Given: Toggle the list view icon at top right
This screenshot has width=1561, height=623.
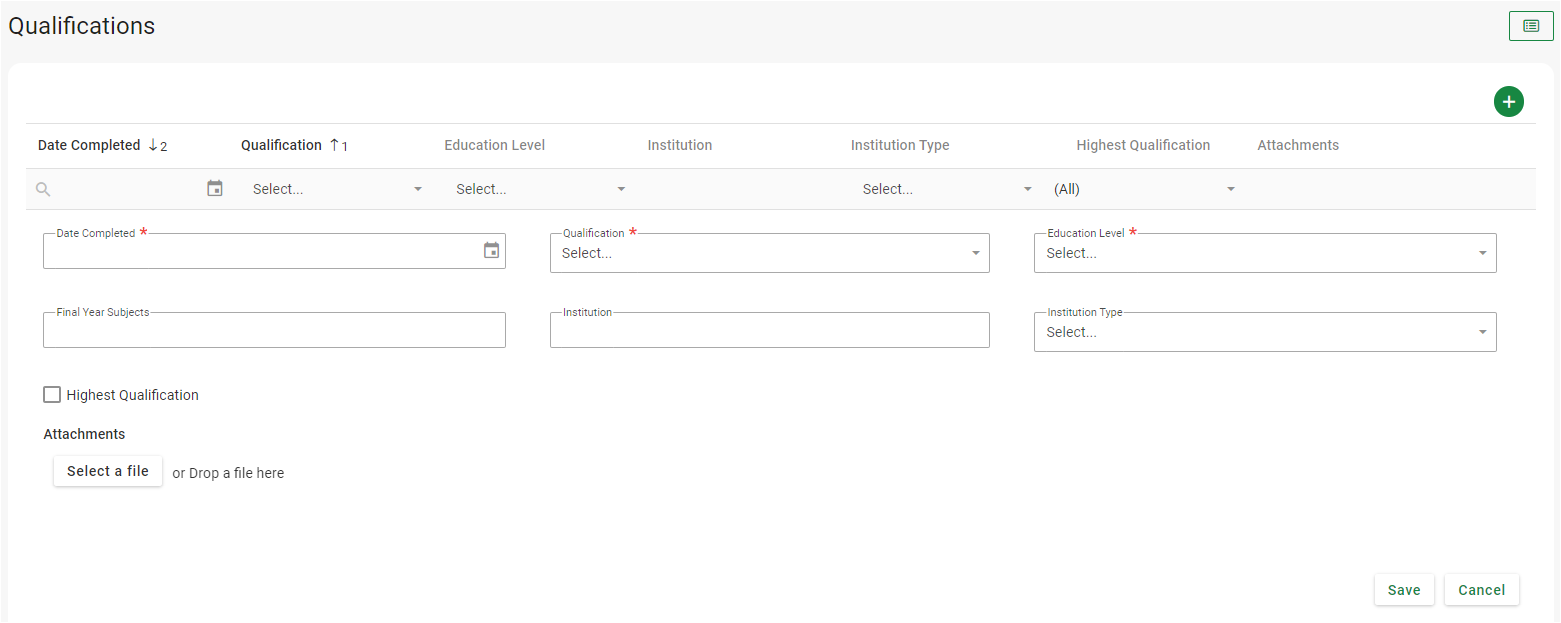Looking at the screenshot, I should (1530, 26).
